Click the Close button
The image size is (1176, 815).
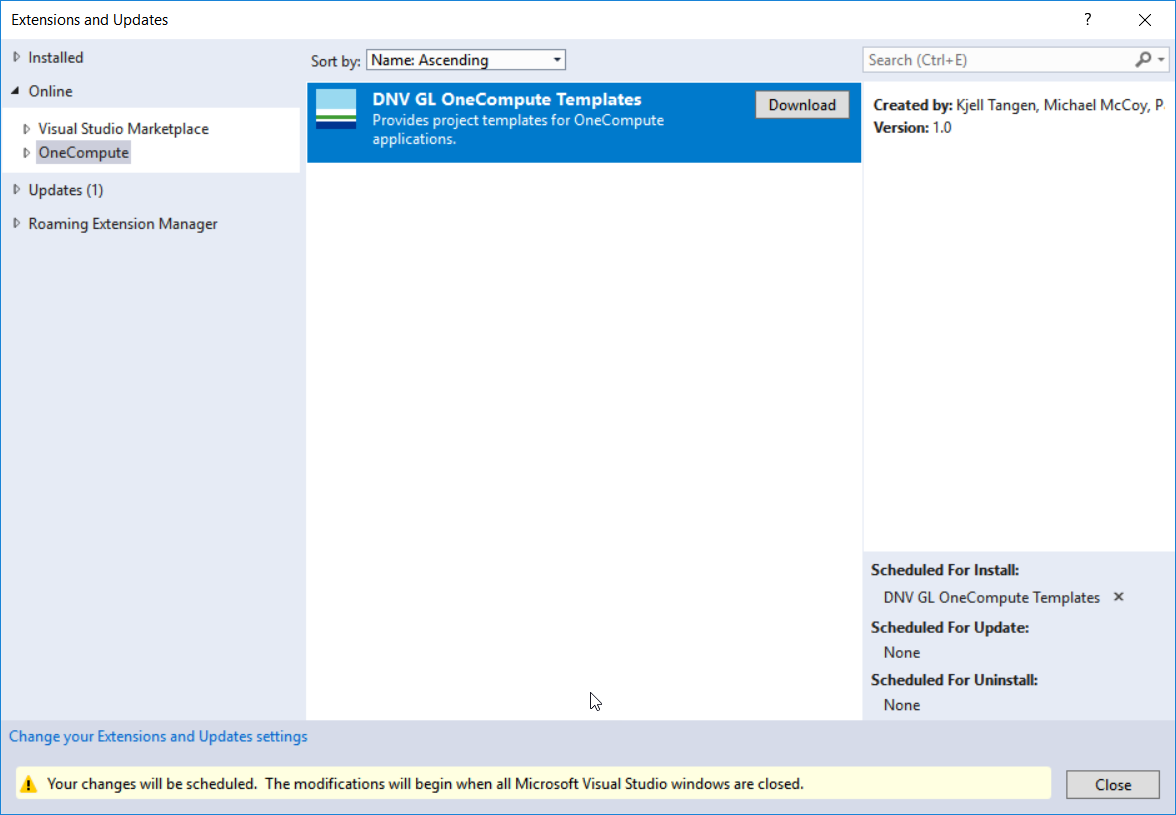coord(1112,784)
